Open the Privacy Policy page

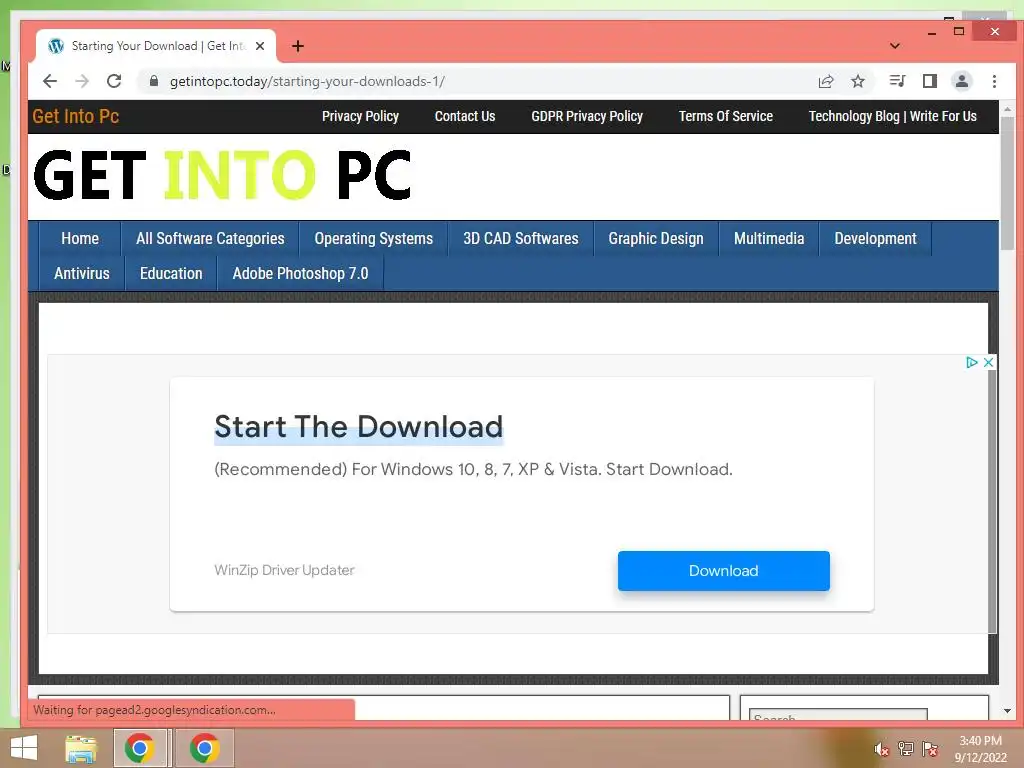[x=360, y=116]
